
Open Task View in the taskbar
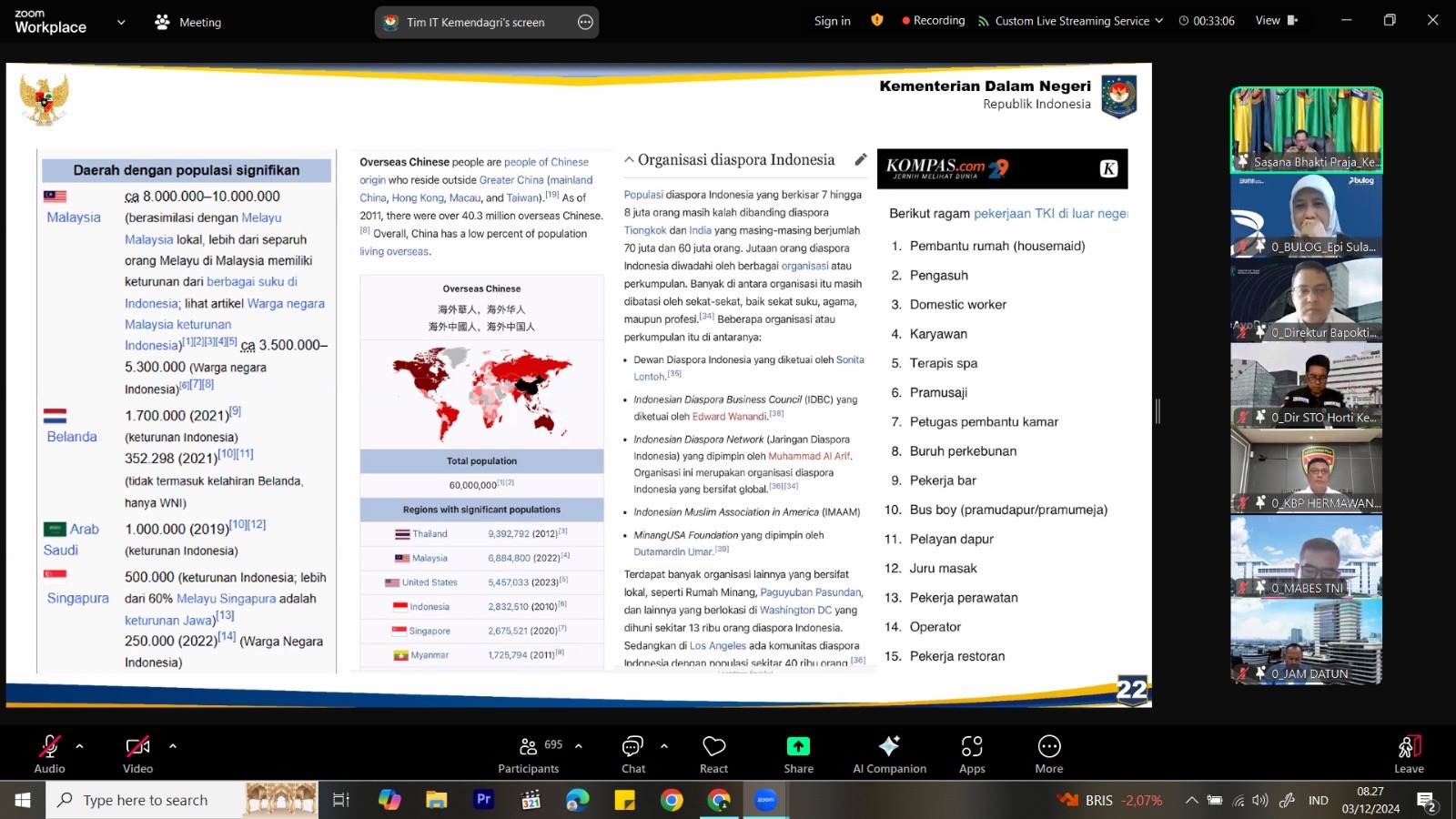tap(340, 800)
